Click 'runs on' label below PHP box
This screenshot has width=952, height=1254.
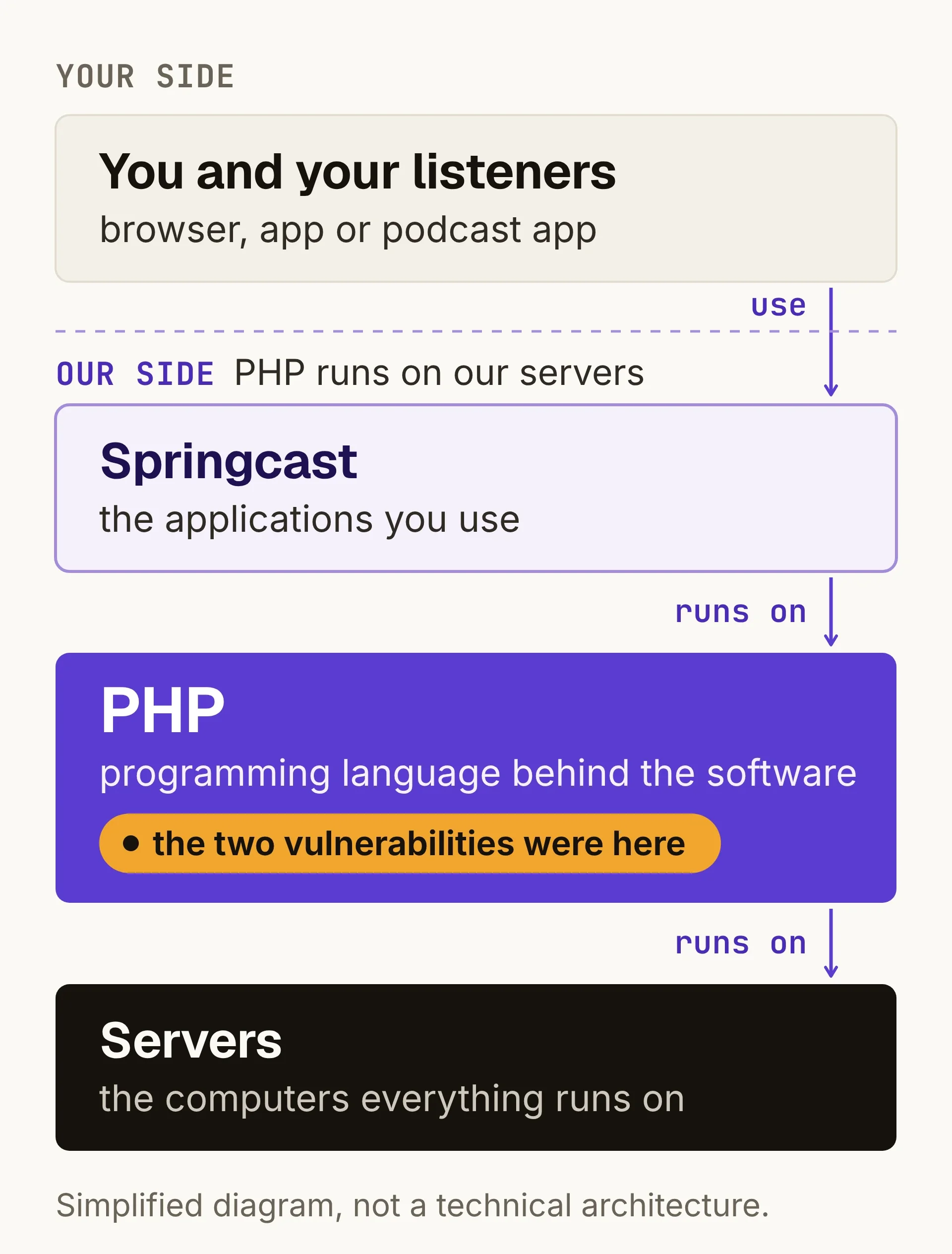[741, 944]
